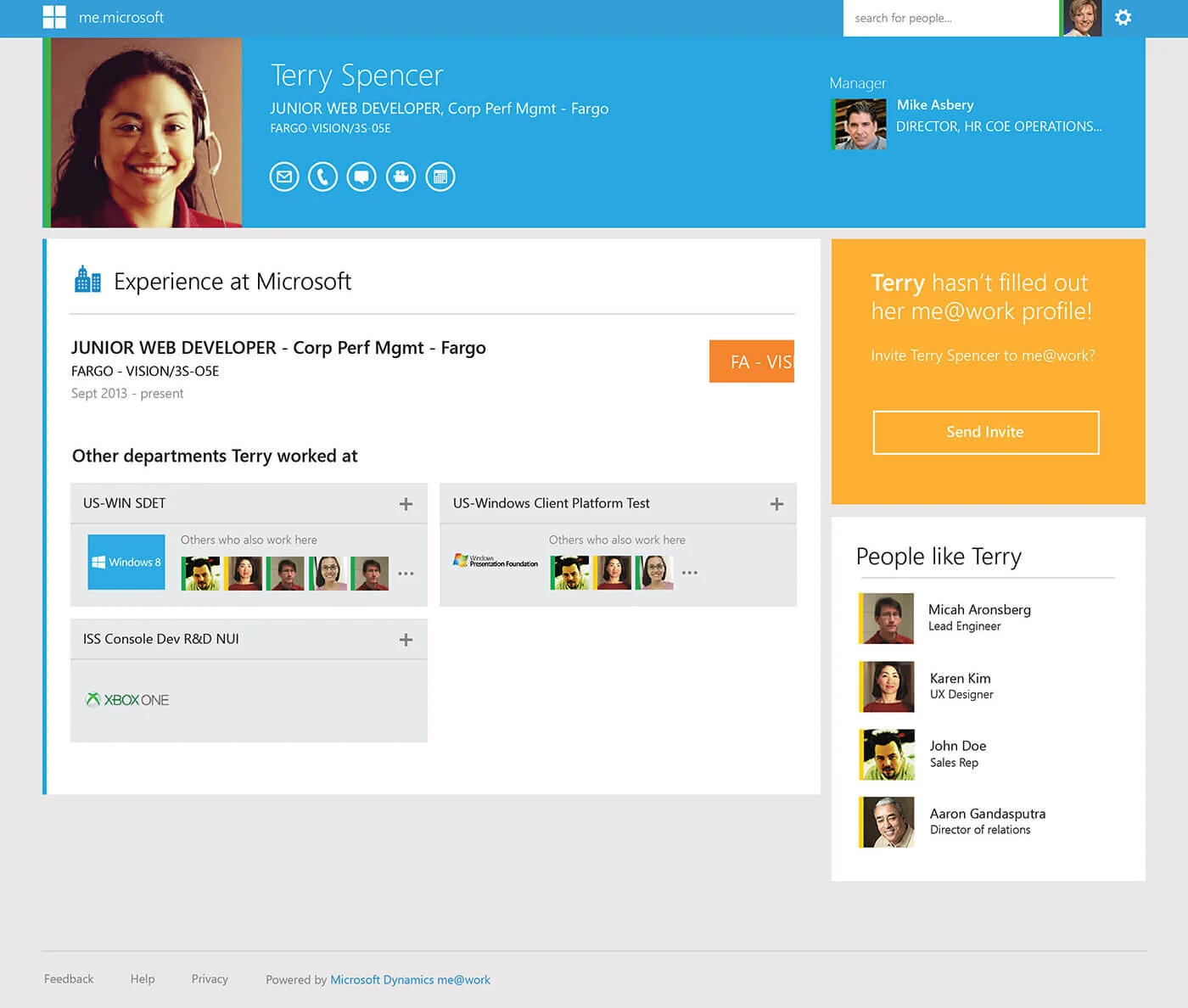This screenshot has height=1008, width=1188.
Task: Click 'Sept 2013 - present' date text
Action: [x=127, y=394]
